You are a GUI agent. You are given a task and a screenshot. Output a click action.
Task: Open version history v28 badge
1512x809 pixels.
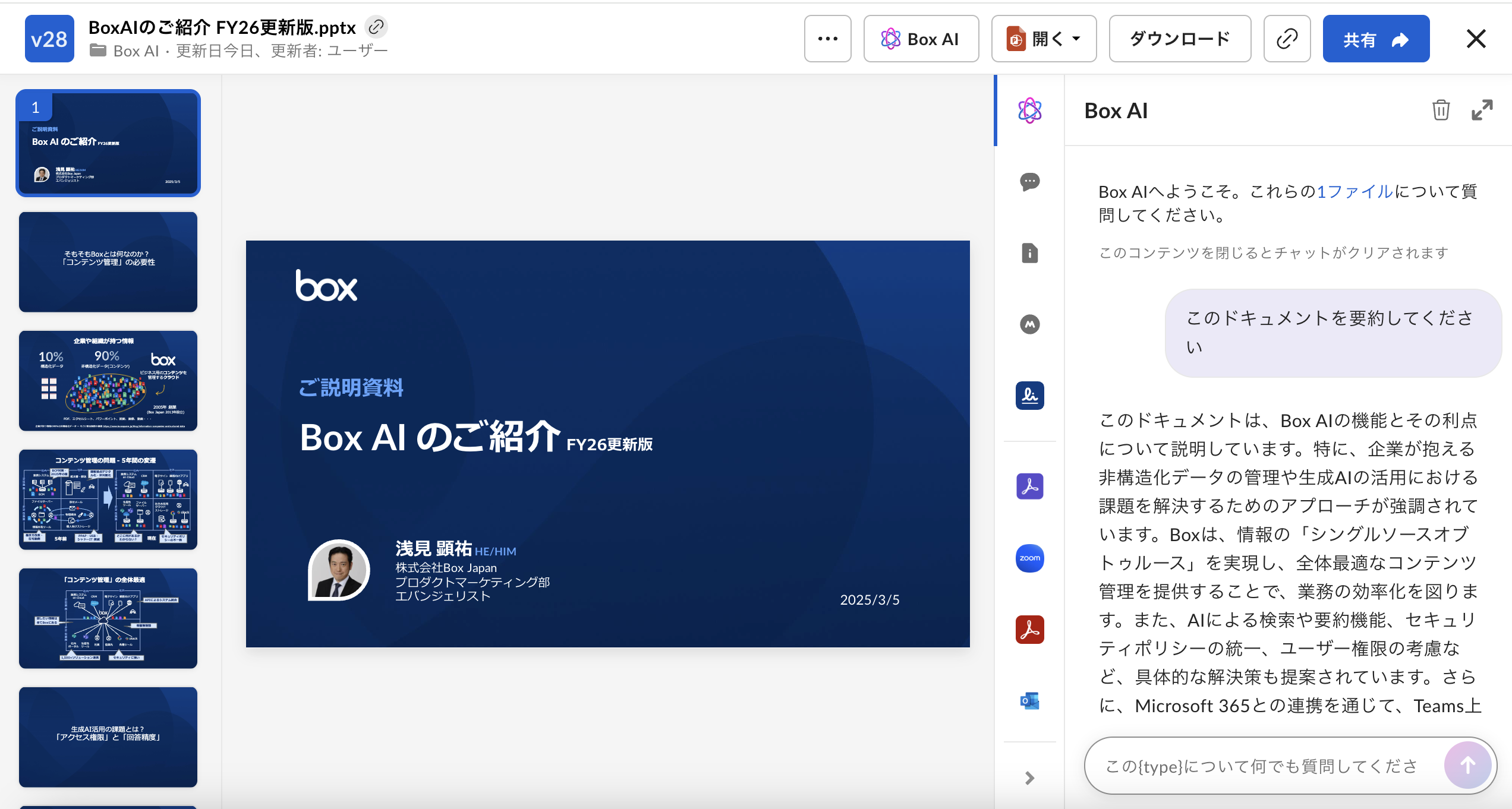[x=49, y=39]
